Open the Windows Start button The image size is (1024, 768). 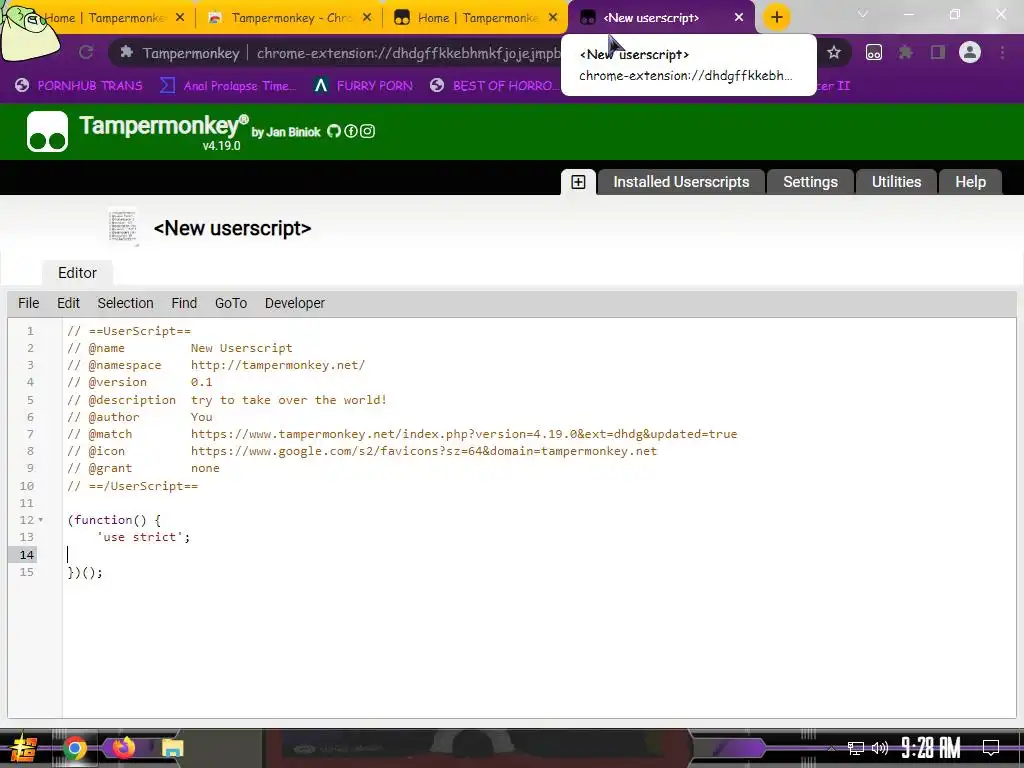22,748
